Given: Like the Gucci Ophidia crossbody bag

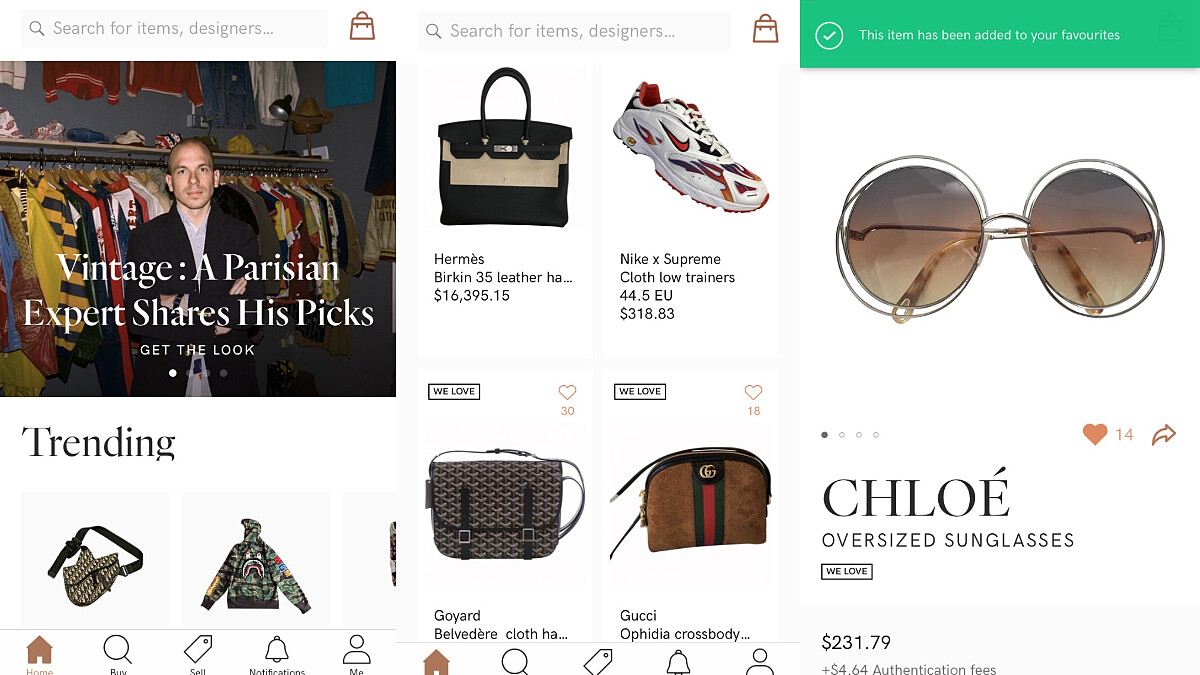Looking at the screenshot, I should tap(753, 393).
